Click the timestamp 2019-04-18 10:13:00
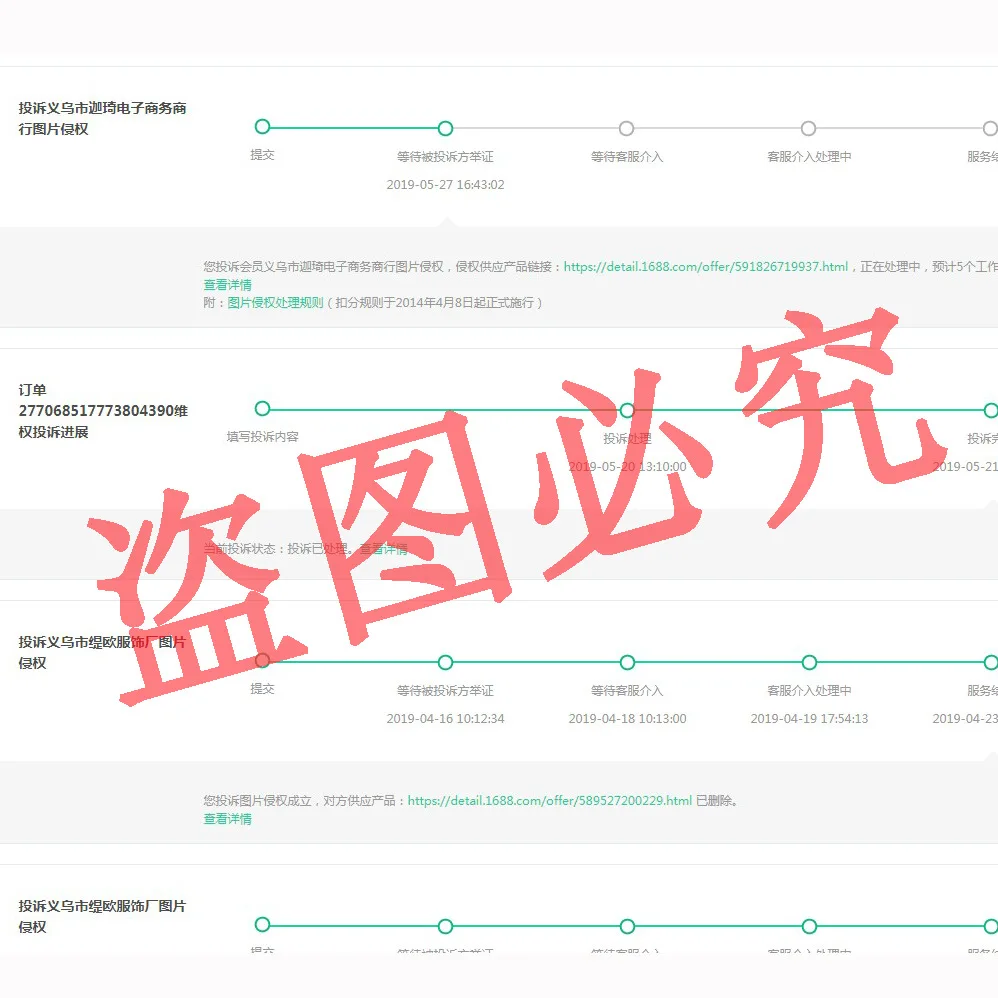Image resolution: width=998 pixels, height=998 pixels. 628,719
